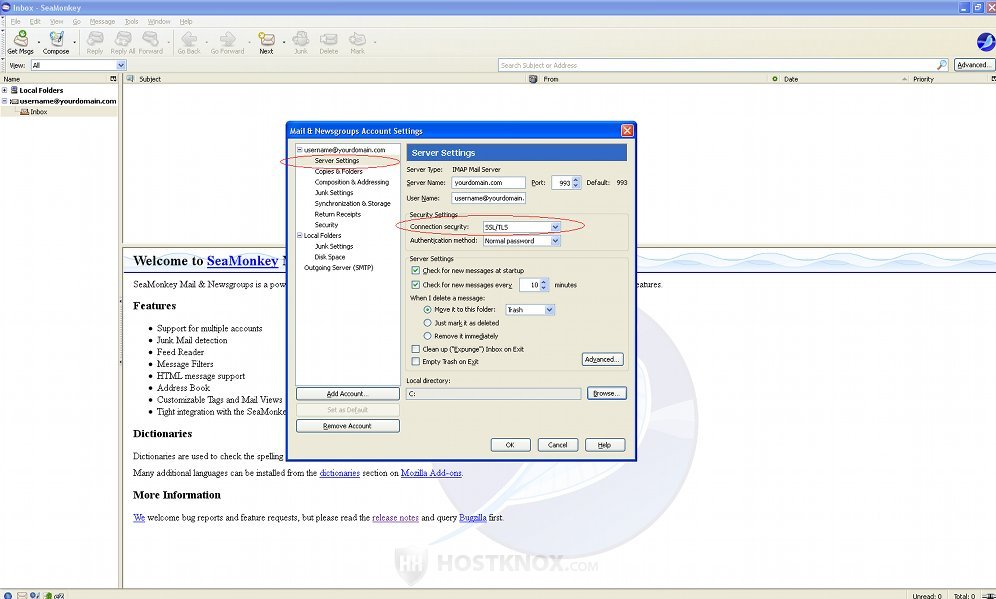Screen dimensions: 996x599
Task: Click the Compose toolbar icon
Action: pyautogui.click(x=57, y=39)
